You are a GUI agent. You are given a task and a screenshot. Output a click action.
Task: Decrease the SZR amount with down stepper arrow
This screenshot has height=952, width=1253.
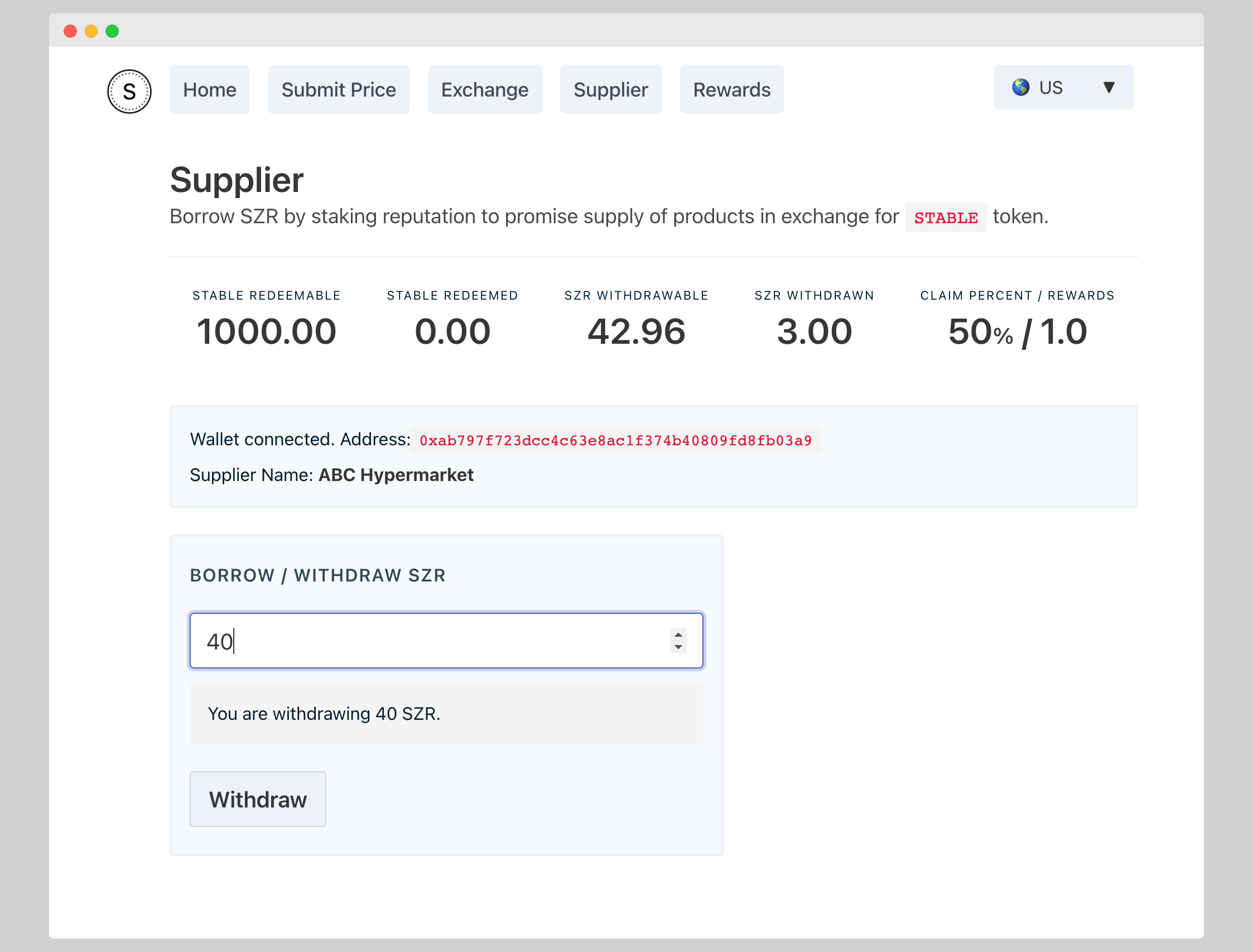click(x=678, y=647)
